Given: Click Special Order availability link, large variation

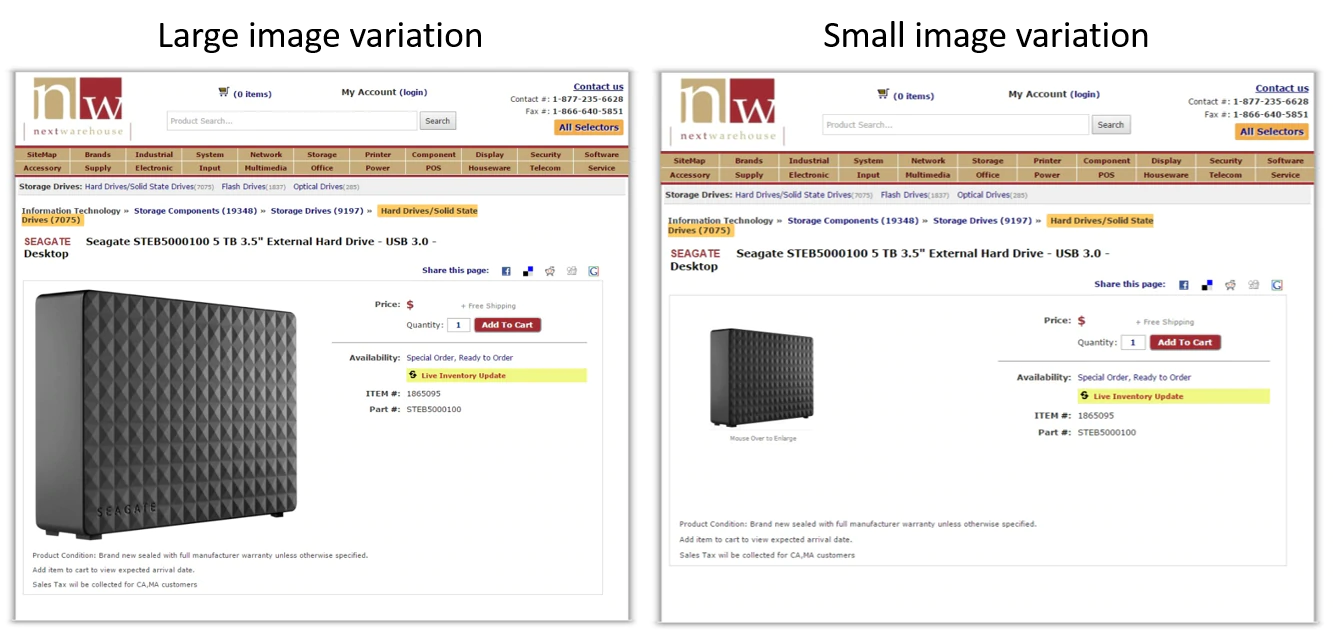Looking at the screenshot, I should click(x=459, y=357).
